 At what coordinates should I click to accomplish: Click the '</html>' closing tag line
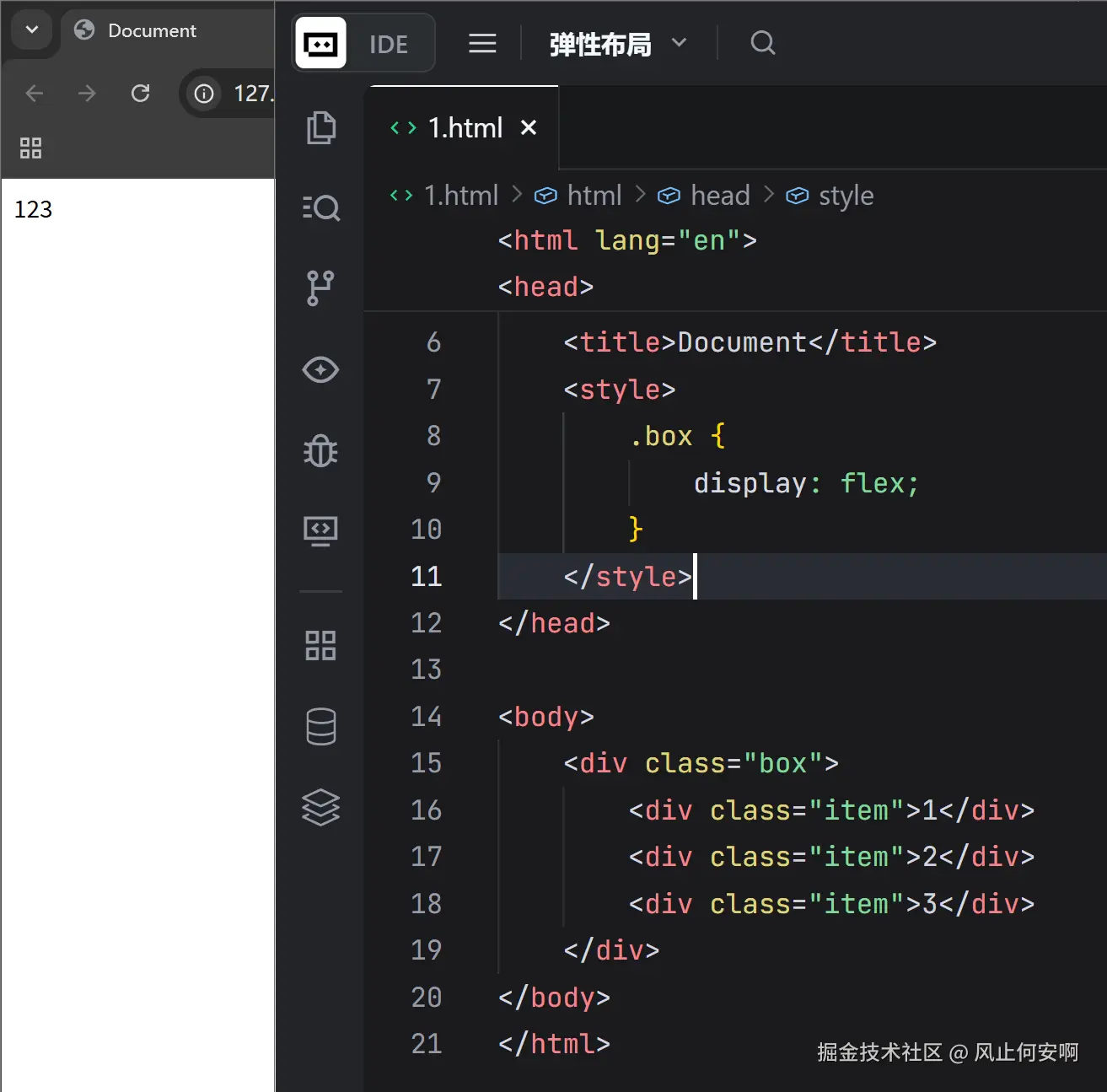[554, 1044]
